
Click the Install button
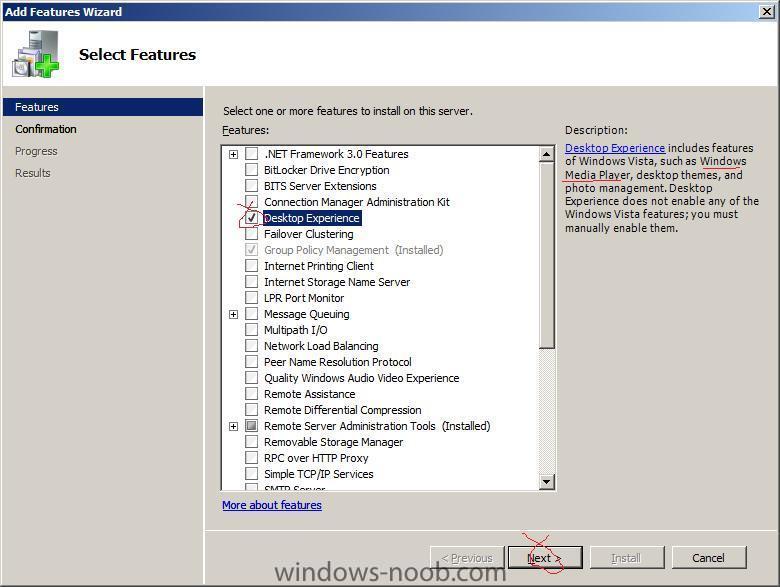click(627, 558)
